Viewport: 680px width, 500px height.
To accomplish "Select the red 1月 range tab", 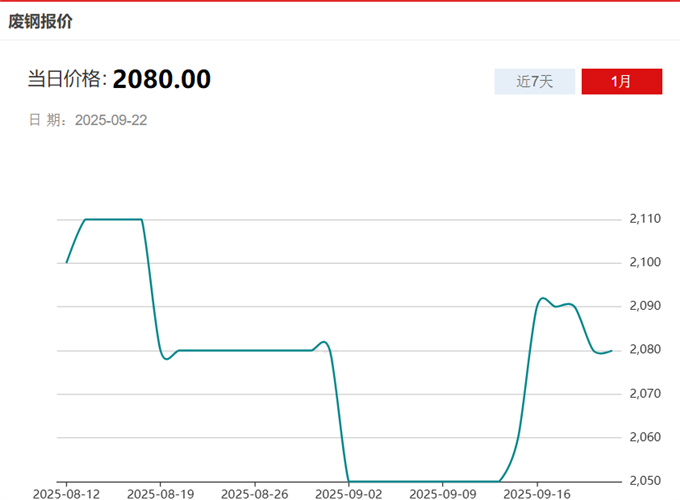I will coord(621,81).
